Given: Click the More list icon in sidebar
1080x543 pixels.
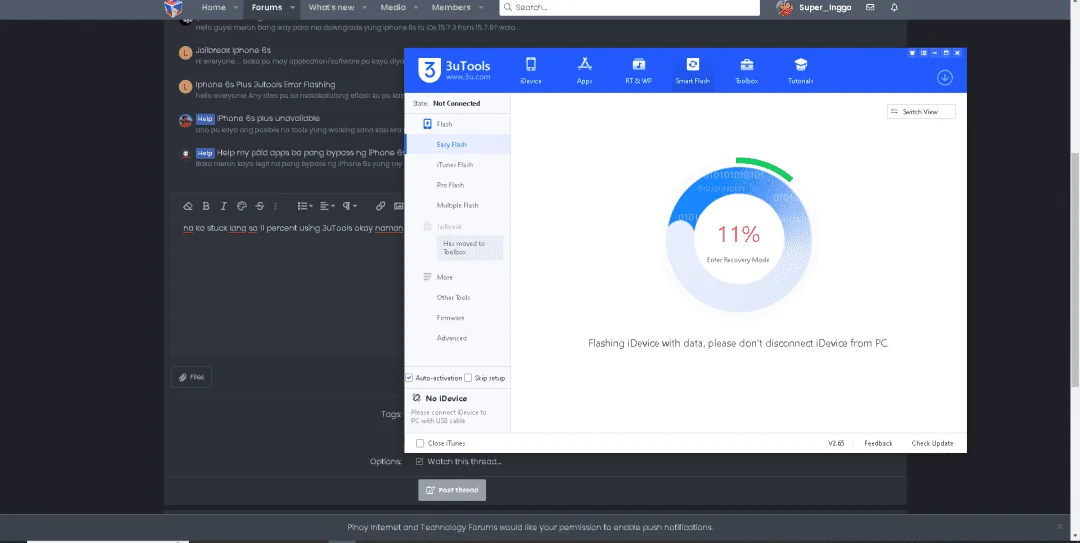Looking at the screenshot, I should click(427, 277).
